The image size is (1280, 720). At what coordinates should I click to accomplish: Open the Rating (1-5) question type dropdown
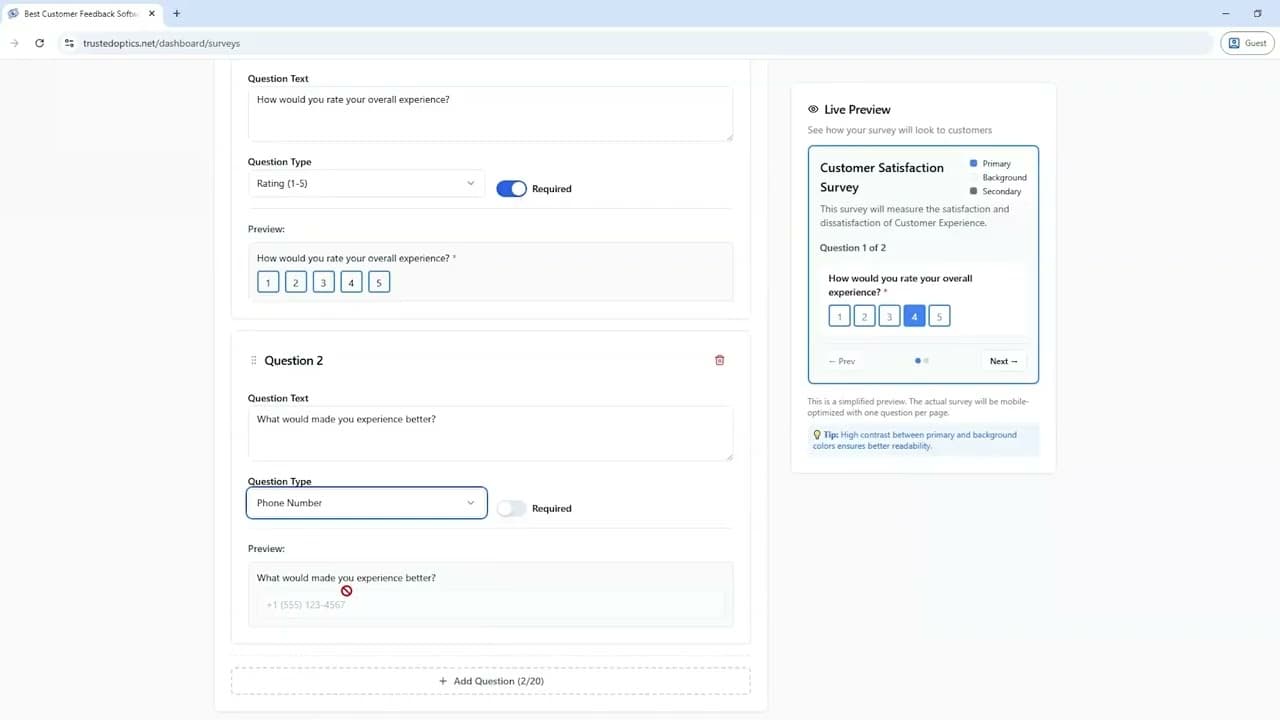pyautogui.click(x=366, y=183)
